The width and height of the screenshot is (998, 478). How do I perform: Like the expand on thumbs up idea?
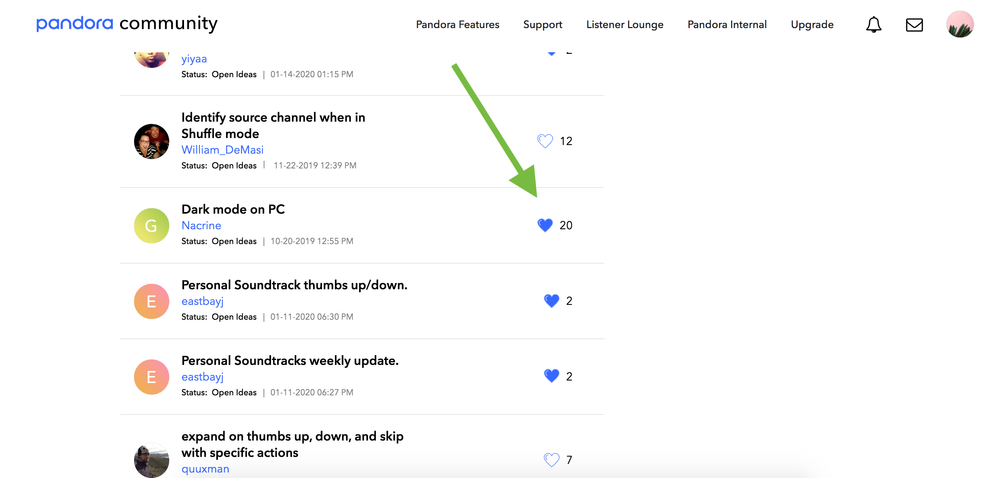(x=551, y=460)
